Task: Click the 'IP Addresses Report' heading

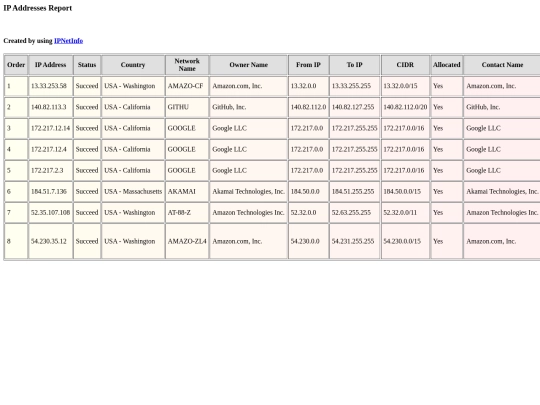Action: pos(38,8)
